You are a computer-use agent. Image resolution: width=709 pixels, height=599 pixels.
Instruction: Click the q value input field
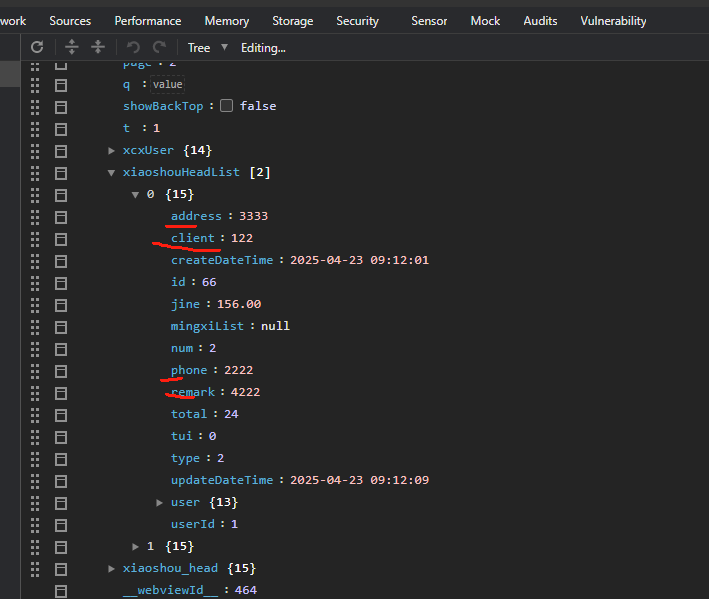[167, 84]
